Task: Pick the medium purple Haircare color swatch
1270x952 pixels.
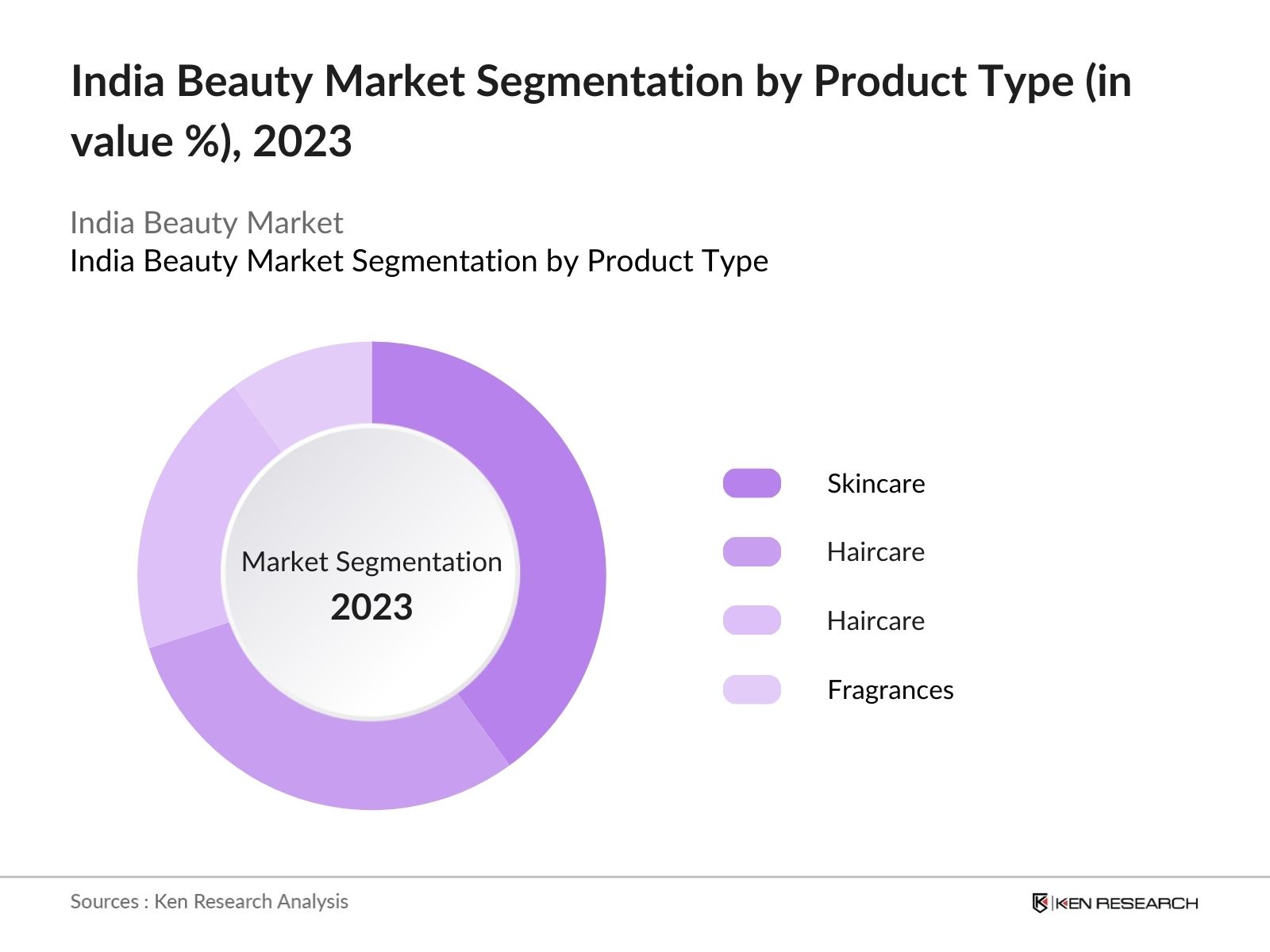Action: 751,552
